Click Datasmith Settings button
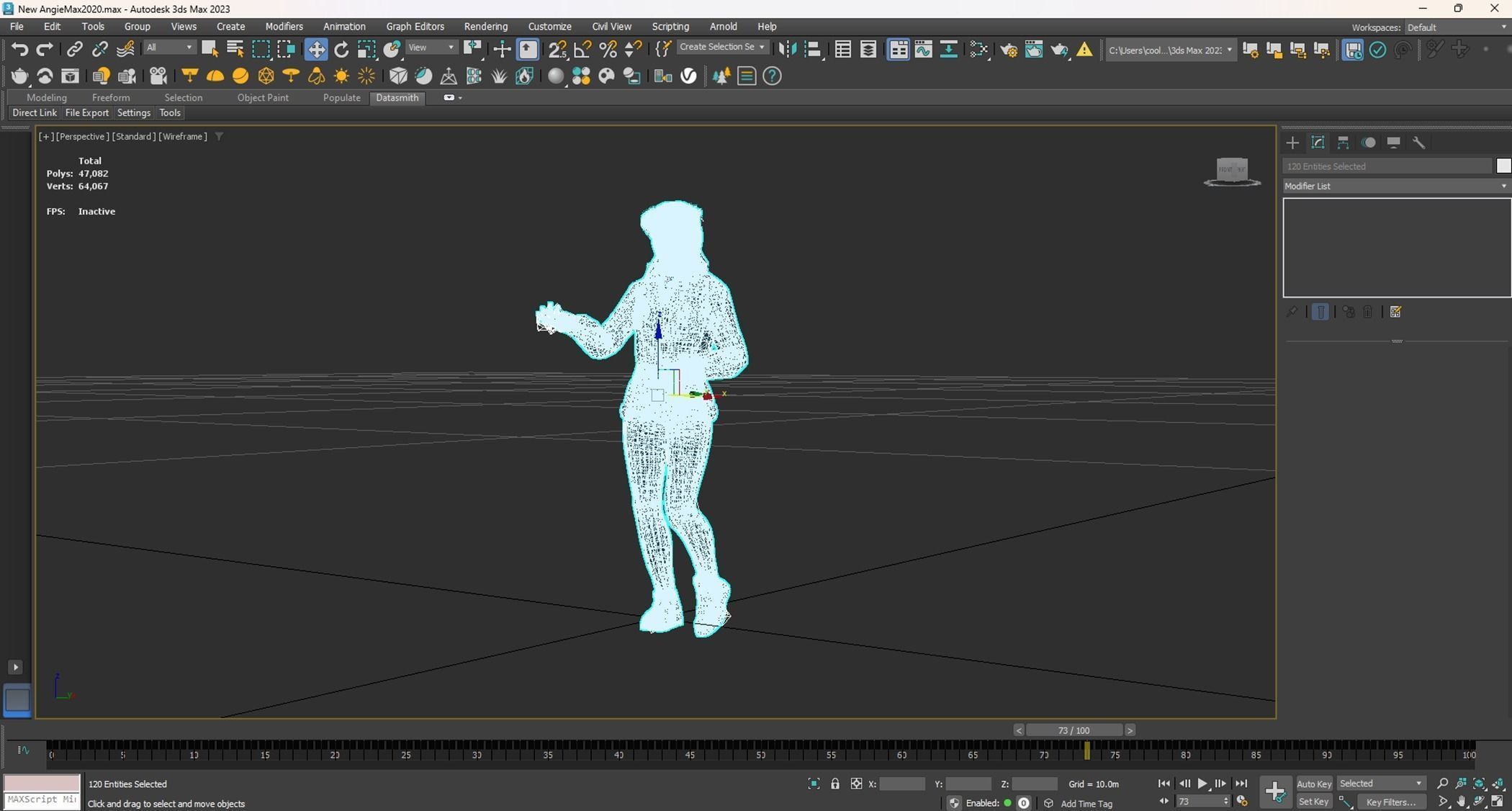Viewport: 1512px width, 811px height. click(133, 113)
